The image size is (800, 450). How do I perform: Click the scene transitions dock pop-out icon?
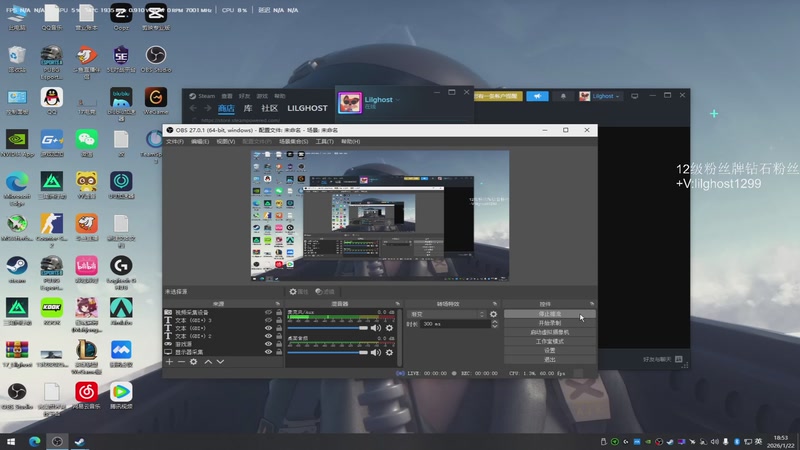(x=494, y=304)
